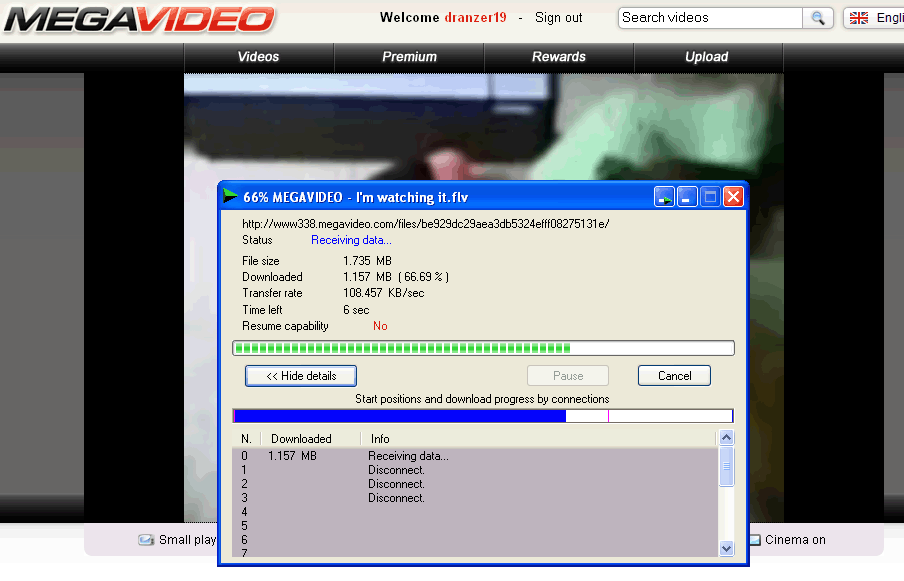Click the greyed Pause button
This screenshot has width=904, height=581.
pyautogui.click(x=568, y=376)
